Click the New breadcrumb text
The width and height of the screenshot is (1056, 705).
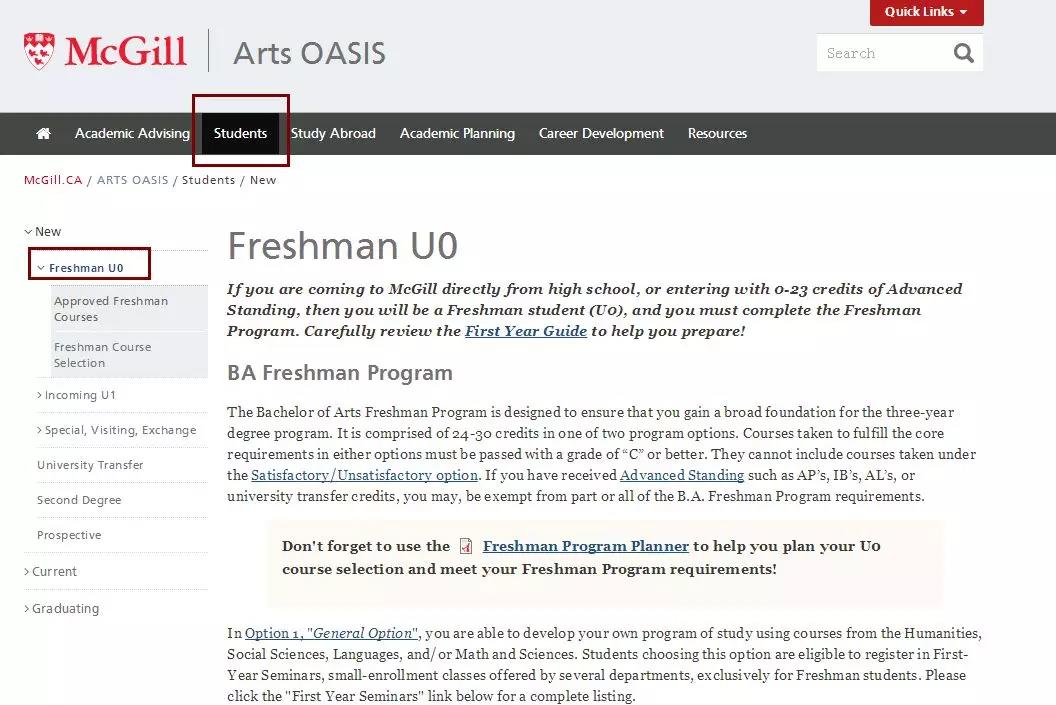click(263, 180)
